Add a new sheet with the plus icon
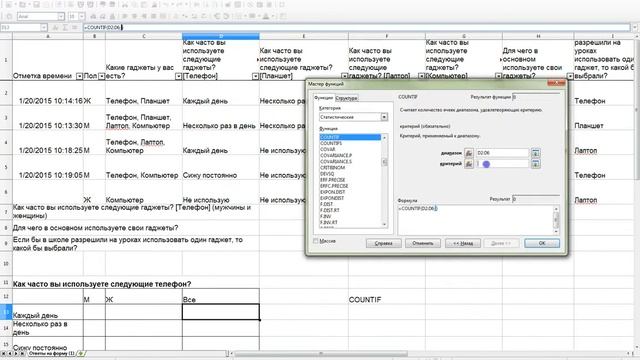The height and width of the screenshot is (360, 640). click(81, 353)
